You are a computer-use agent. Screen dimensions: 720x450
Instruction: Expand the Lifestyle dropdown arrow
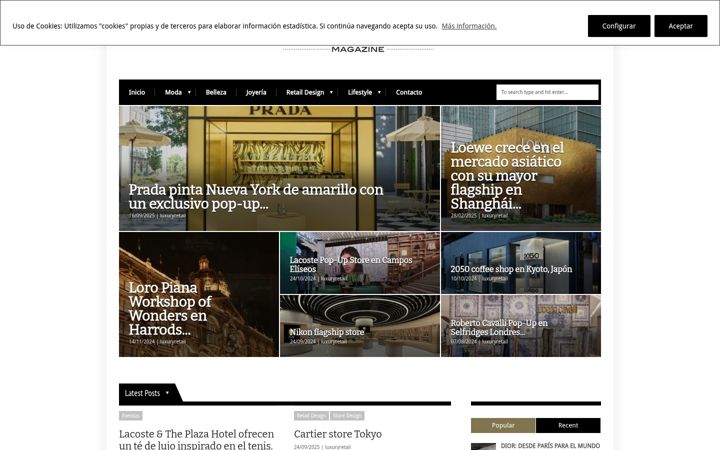click(379, 92)
